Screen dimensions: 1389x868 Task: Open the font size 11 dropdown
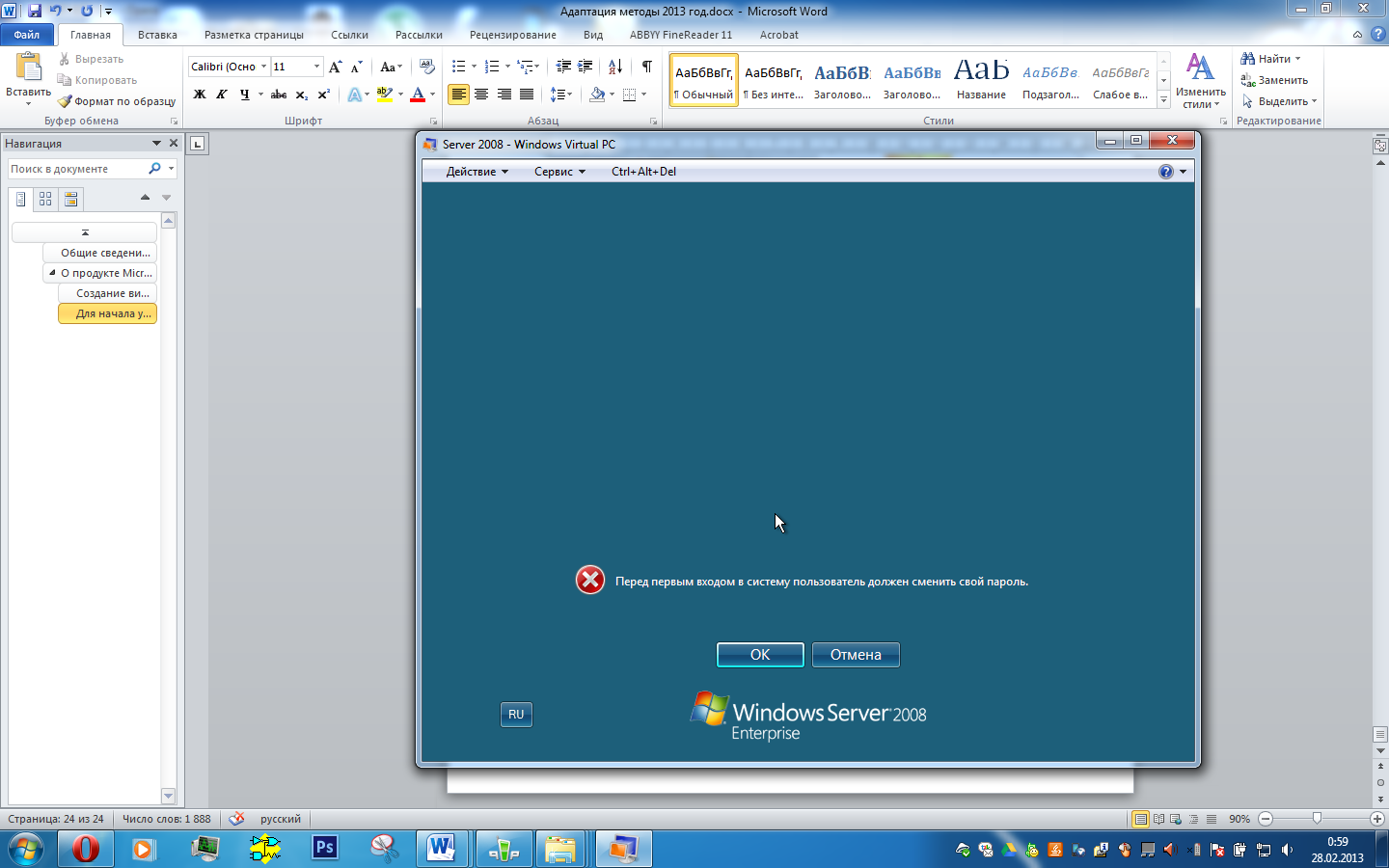(x=316, y=67)
